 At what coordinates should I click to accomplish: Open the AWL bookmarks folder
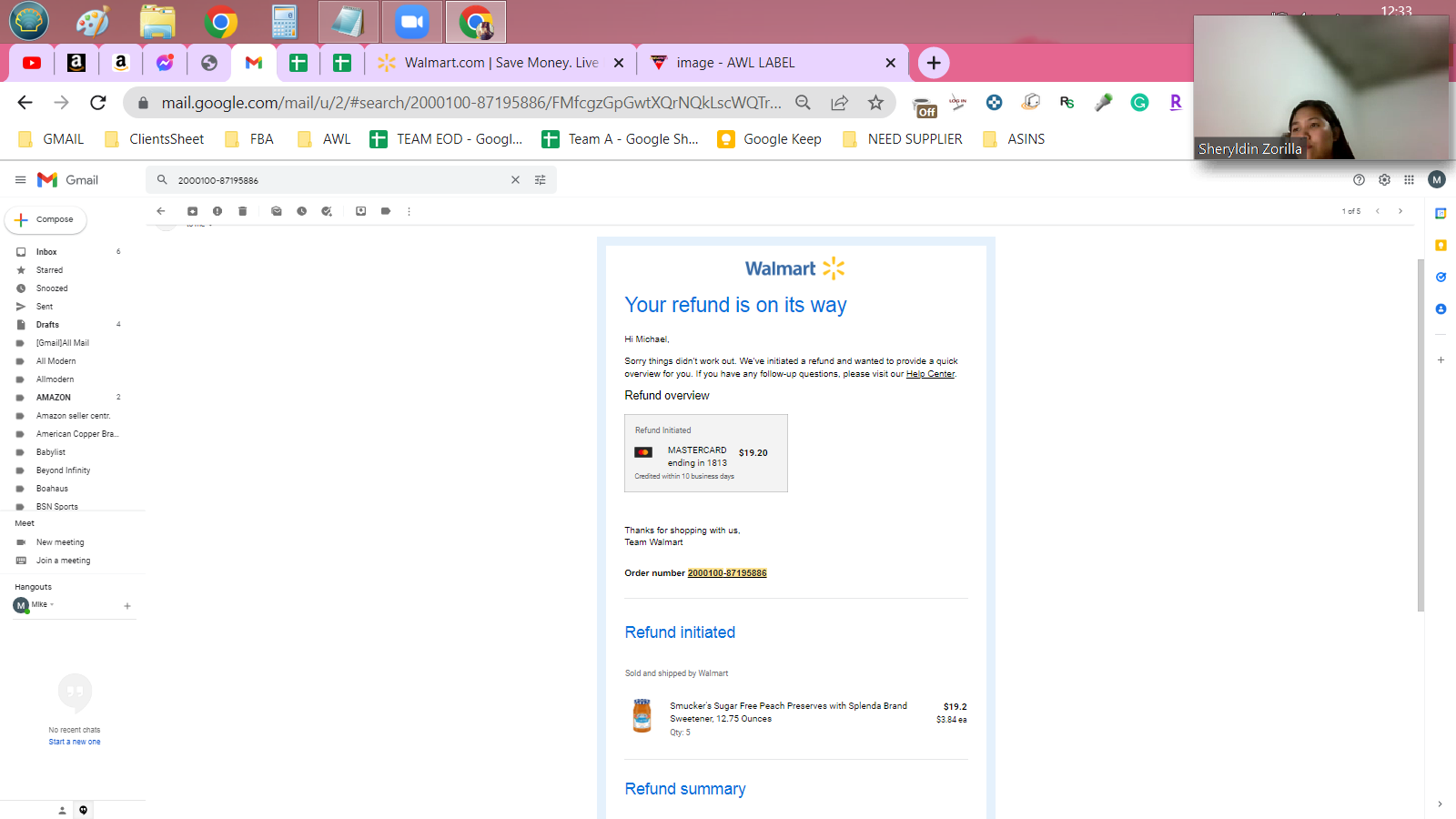point(324,139)
